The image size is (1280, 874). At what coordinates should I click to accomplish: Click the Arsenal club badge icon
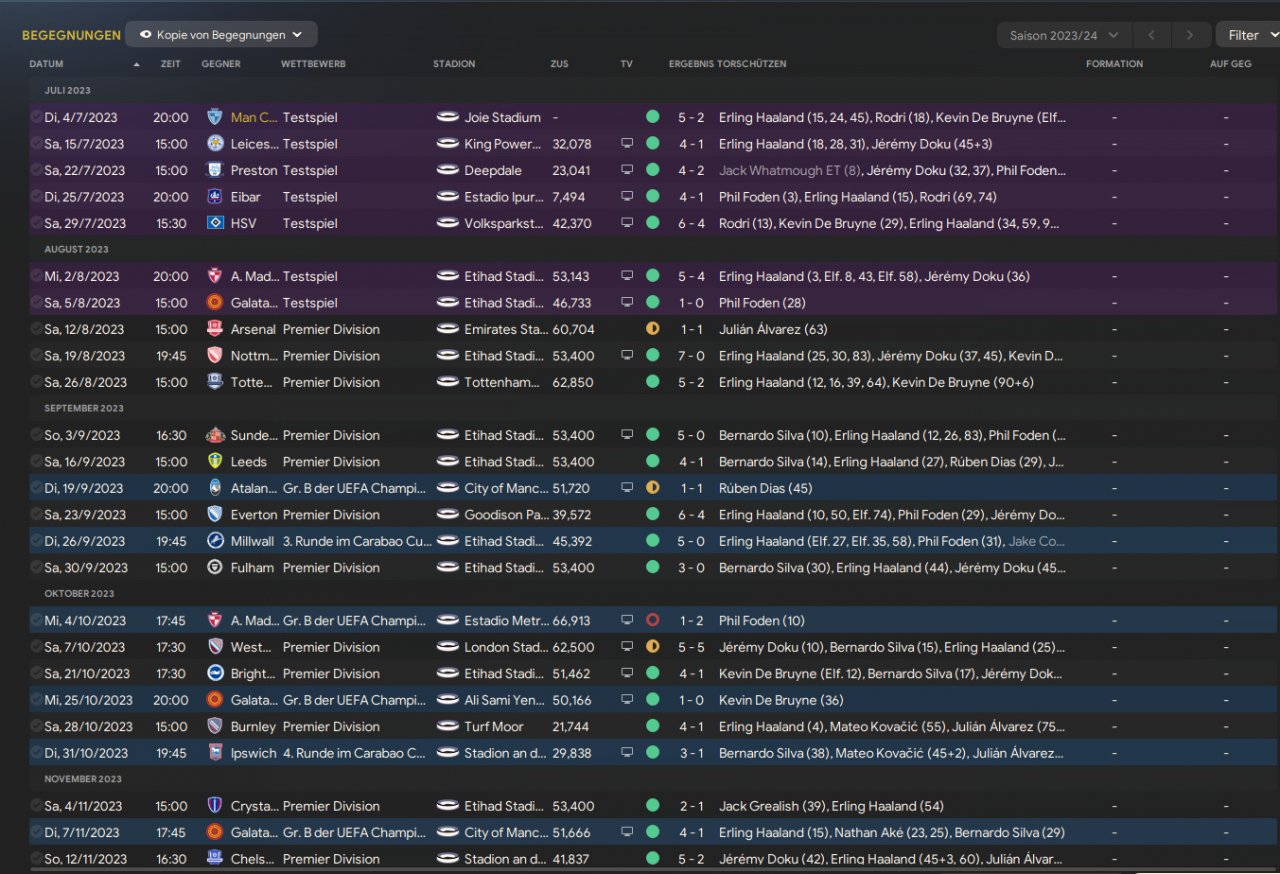click(x=214, y=329)
